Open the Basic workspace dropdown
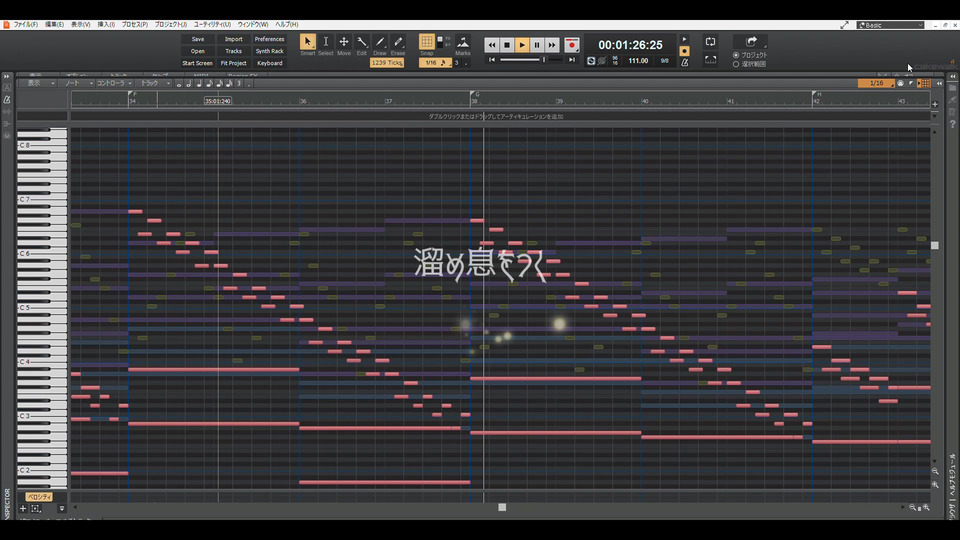 (x=890, y=24)
